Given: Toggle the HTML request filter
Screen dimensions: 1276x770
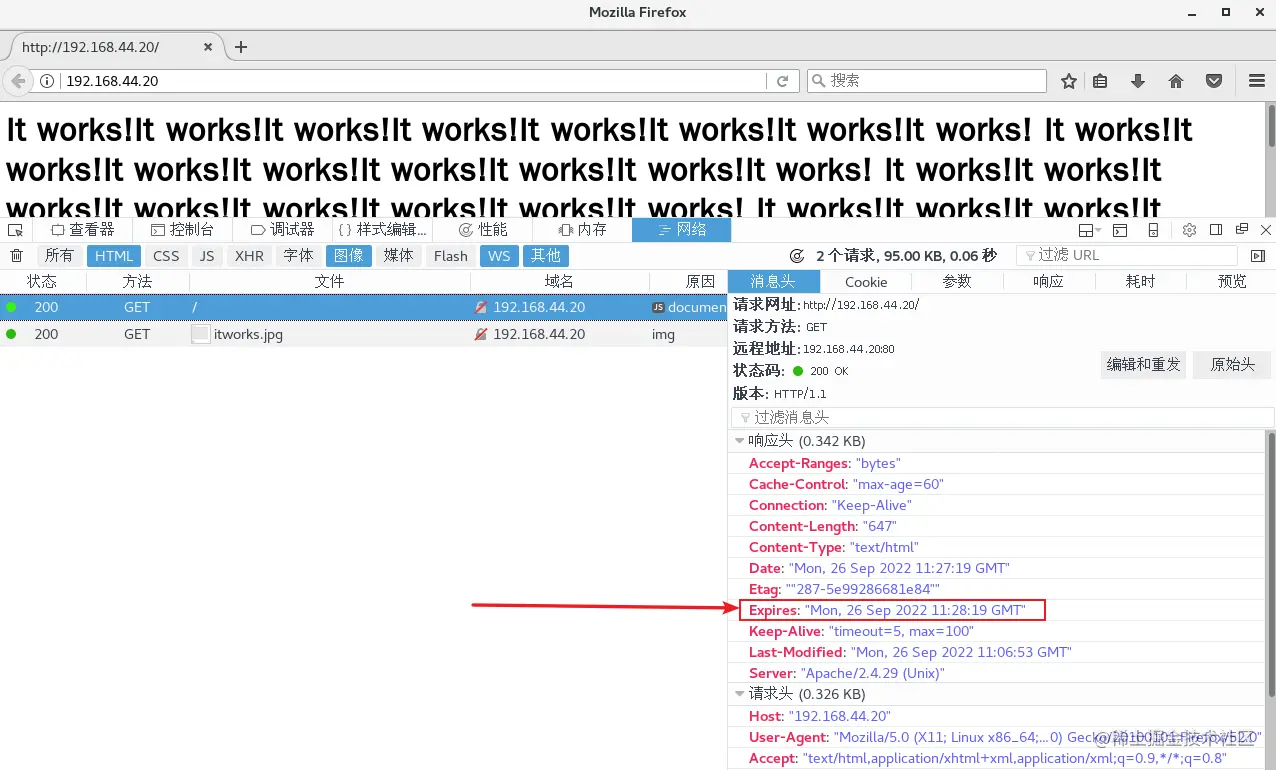Looking at the screenshot, I should [114, 256].
